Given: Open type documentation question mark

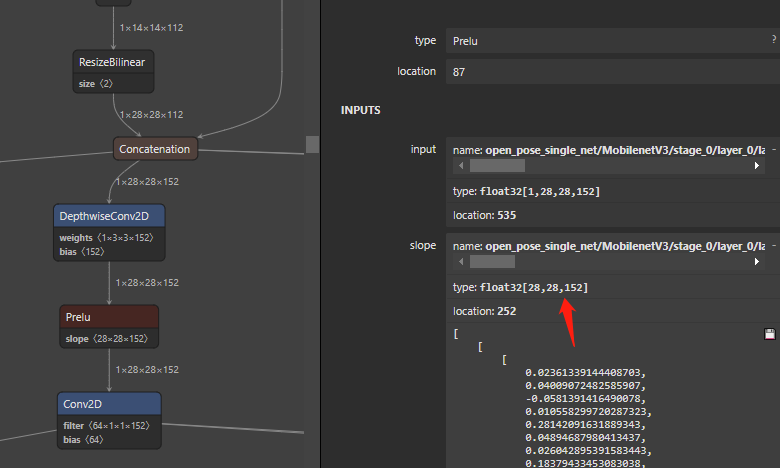Looking at the screenshot, I should click(774, 39).
